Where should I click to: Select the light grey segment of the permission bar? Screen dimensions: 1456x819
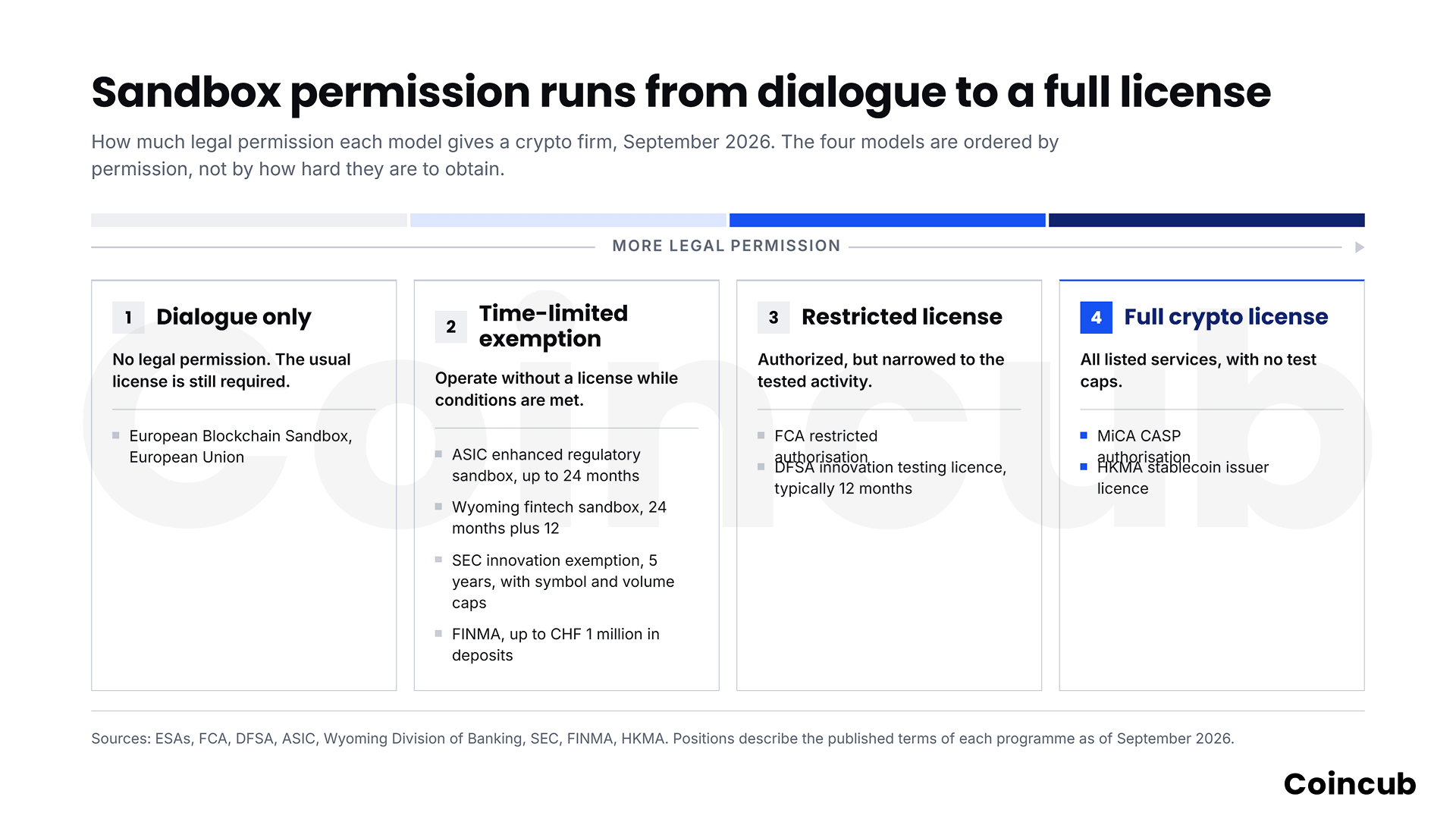(x=249, y=220)
